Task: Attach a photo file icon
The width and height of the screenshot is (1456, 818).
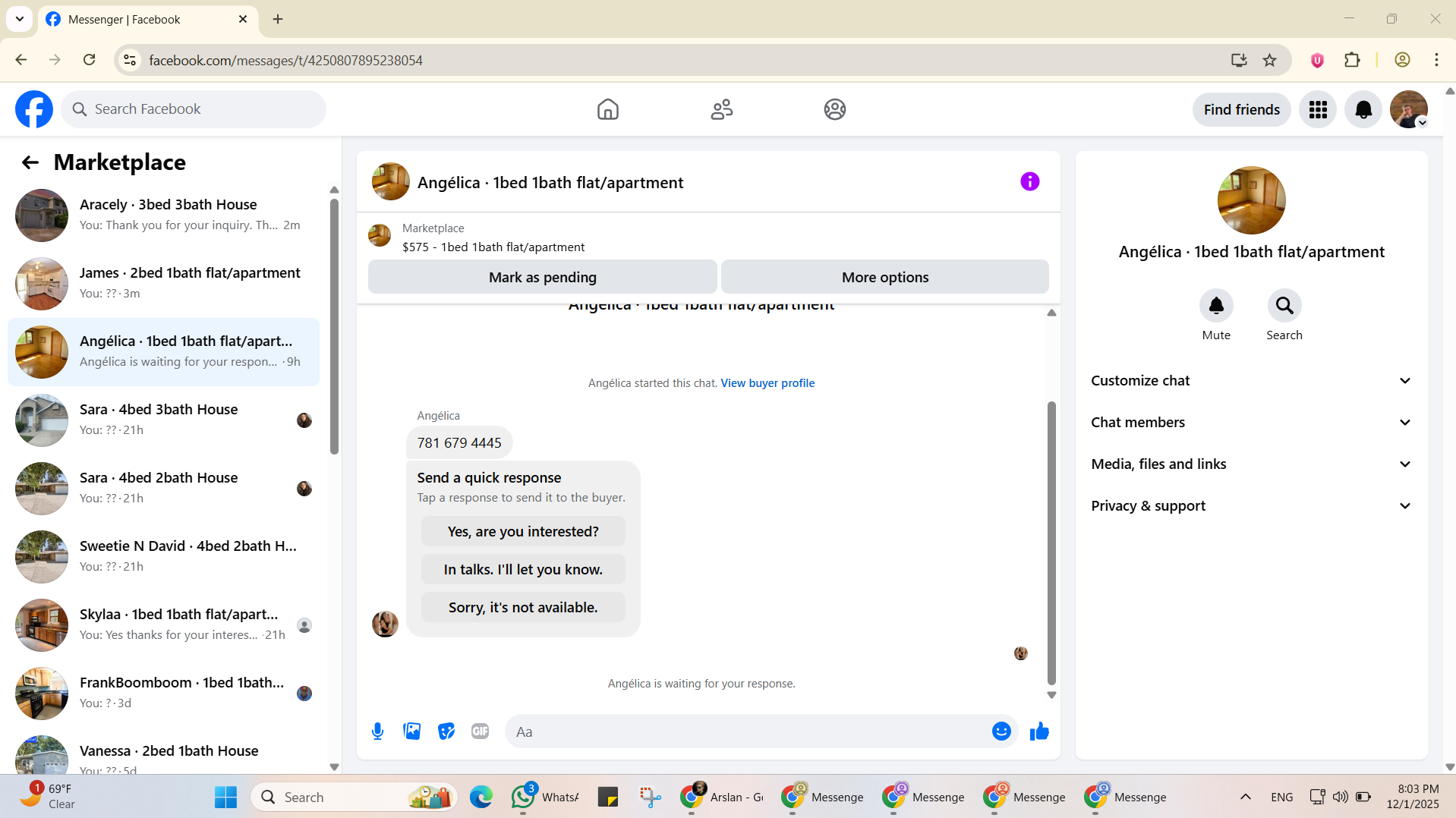Action: coord(412,731)
